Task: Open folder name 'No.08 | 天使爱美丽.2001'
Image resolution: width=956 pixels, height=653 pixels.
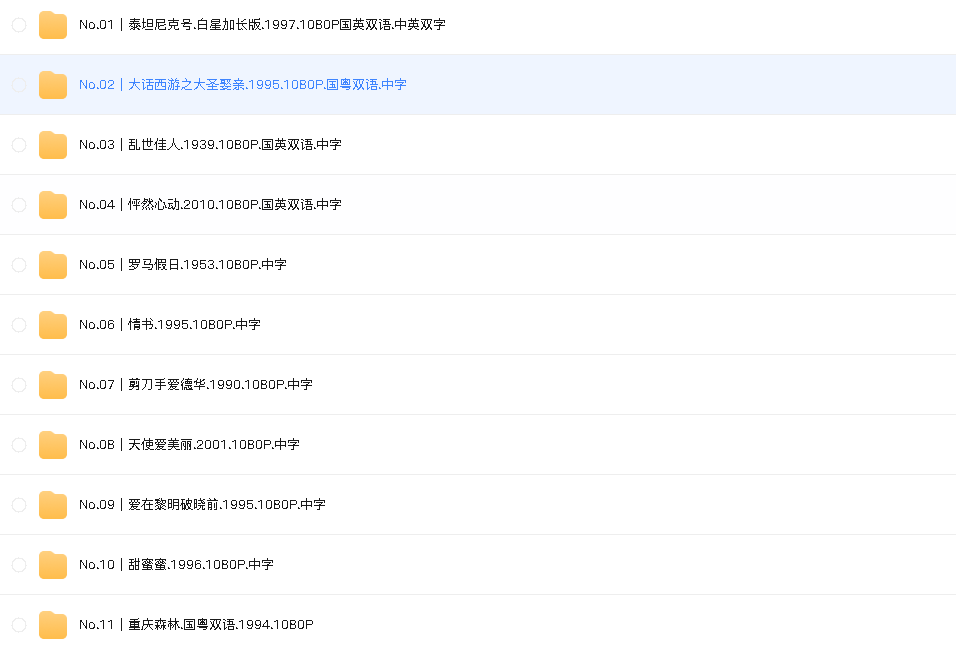Action: click(x=189, y=445)
